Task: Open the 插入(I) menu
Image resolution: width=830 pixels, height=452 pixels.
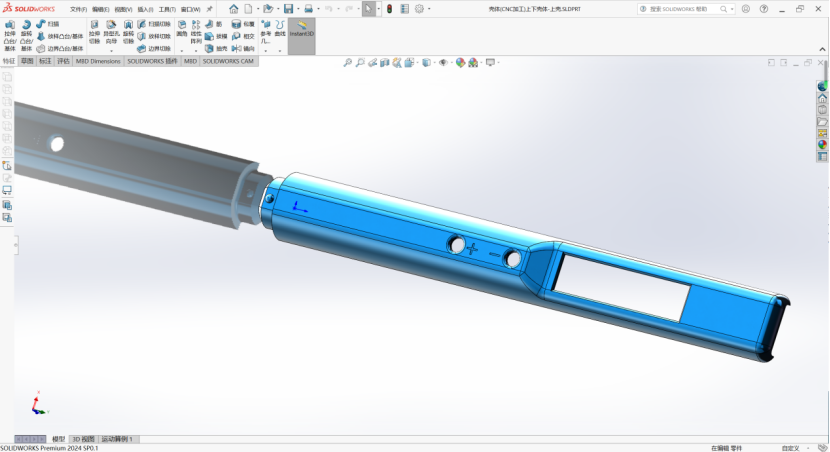Action: [145, 10]
